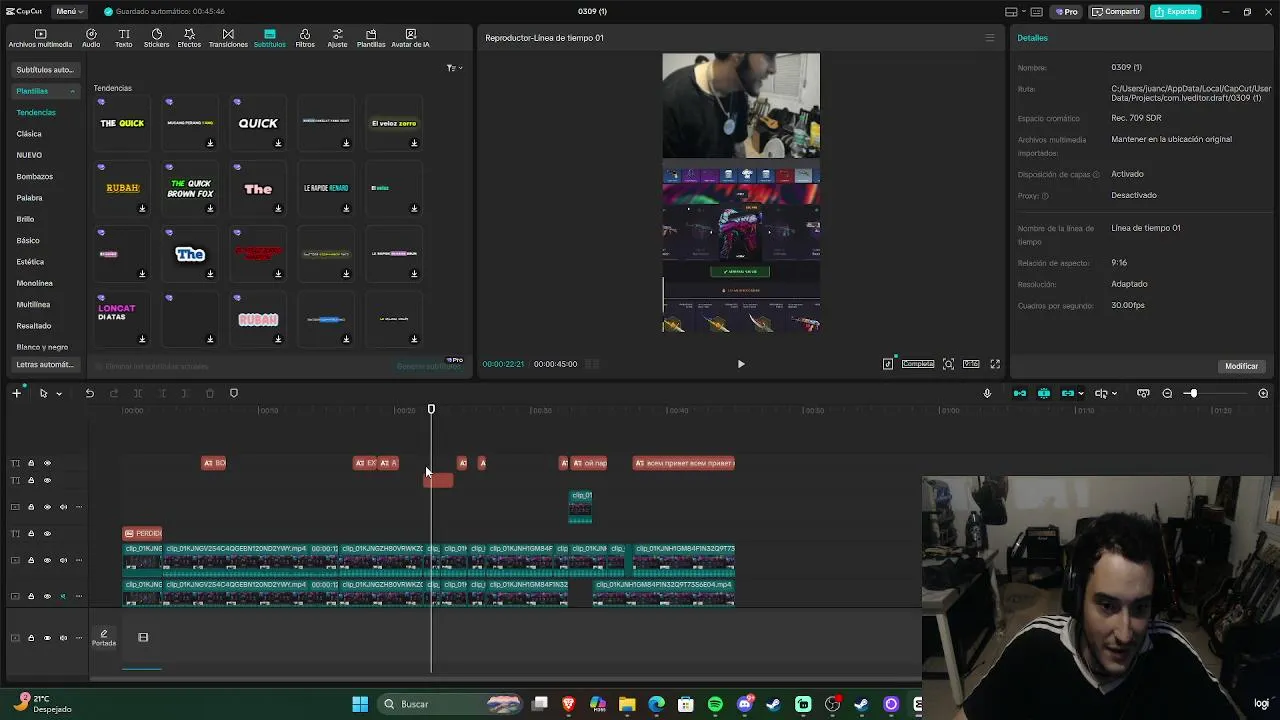Switch to the Audio tab
1280x720 pixels.
pyautogui.click(x=91, y=39)
